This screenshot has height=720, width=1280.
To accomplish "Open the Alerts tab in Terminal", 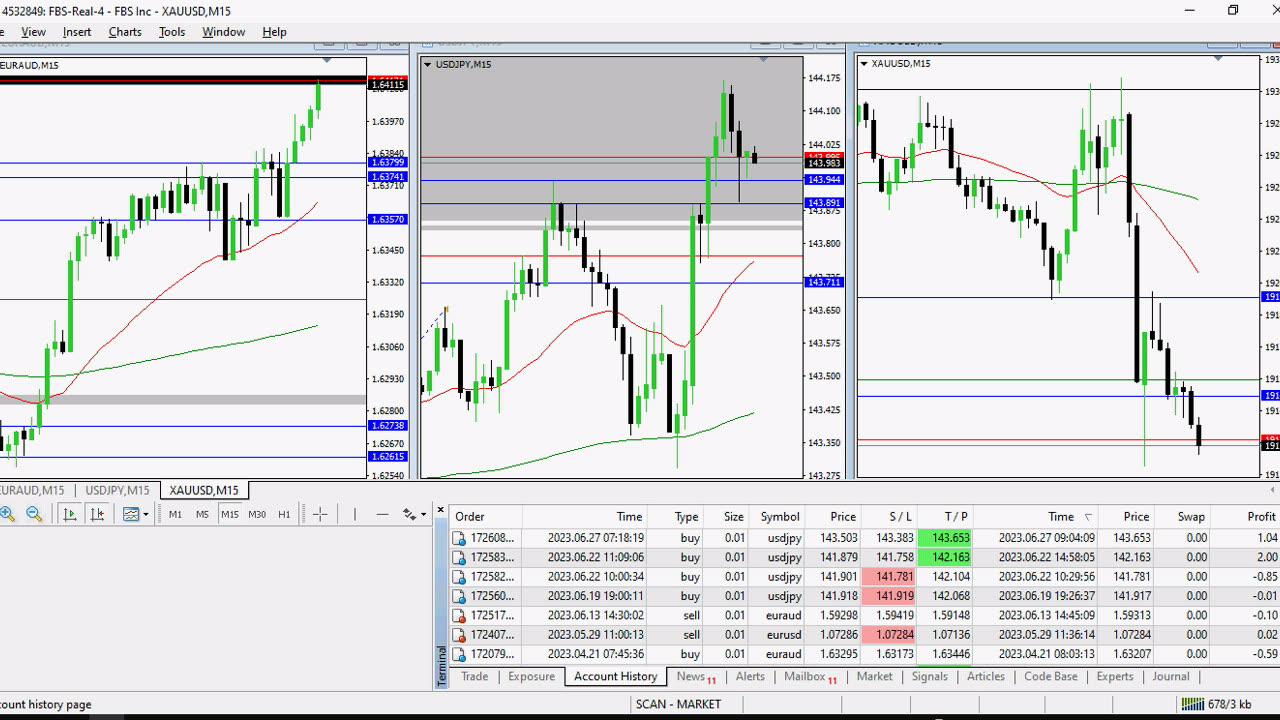I will coord(750,677).
